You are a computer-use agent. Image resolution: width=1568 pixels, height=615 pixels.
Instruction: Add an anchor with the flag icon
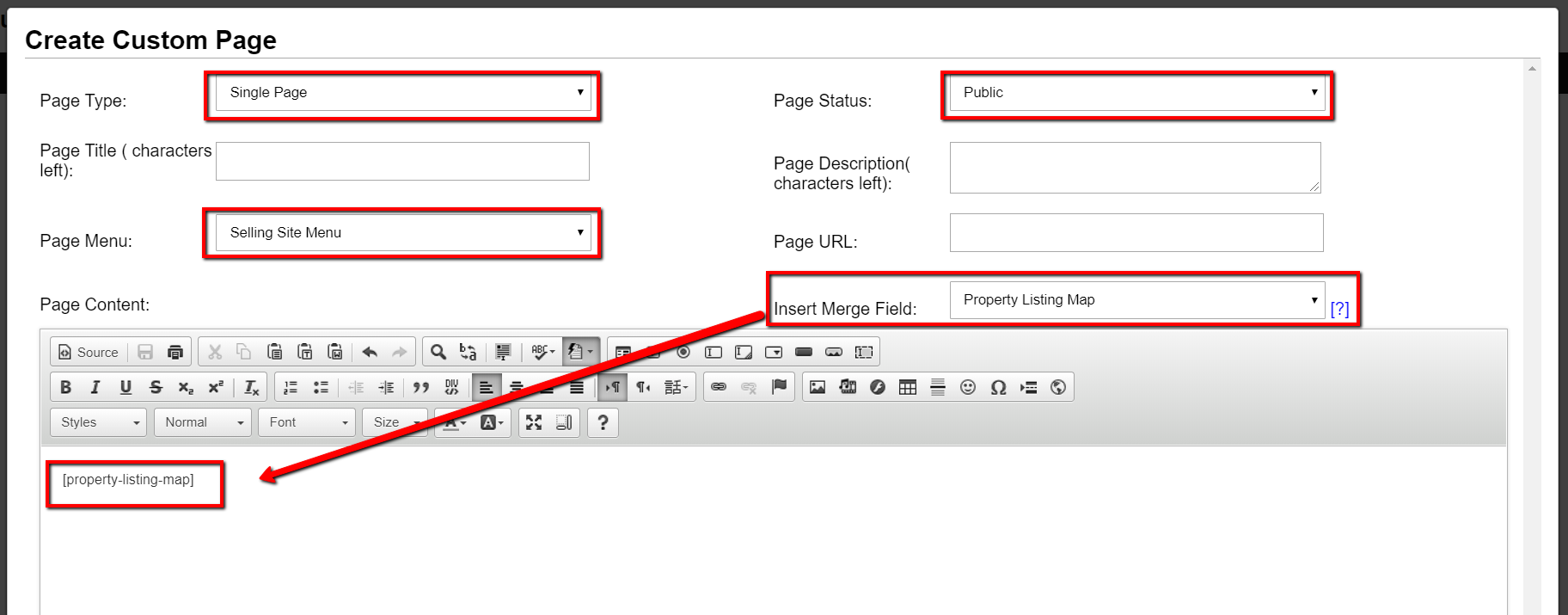click(779, 387)
